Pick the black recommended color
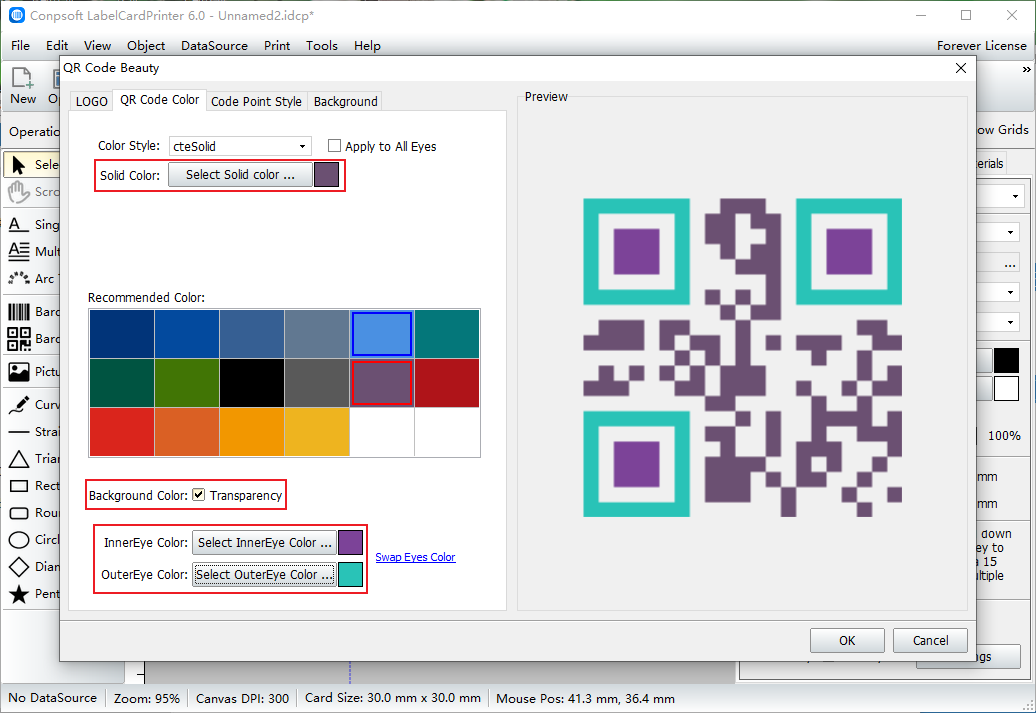The image size is (1036, 713). coord(252,383)
